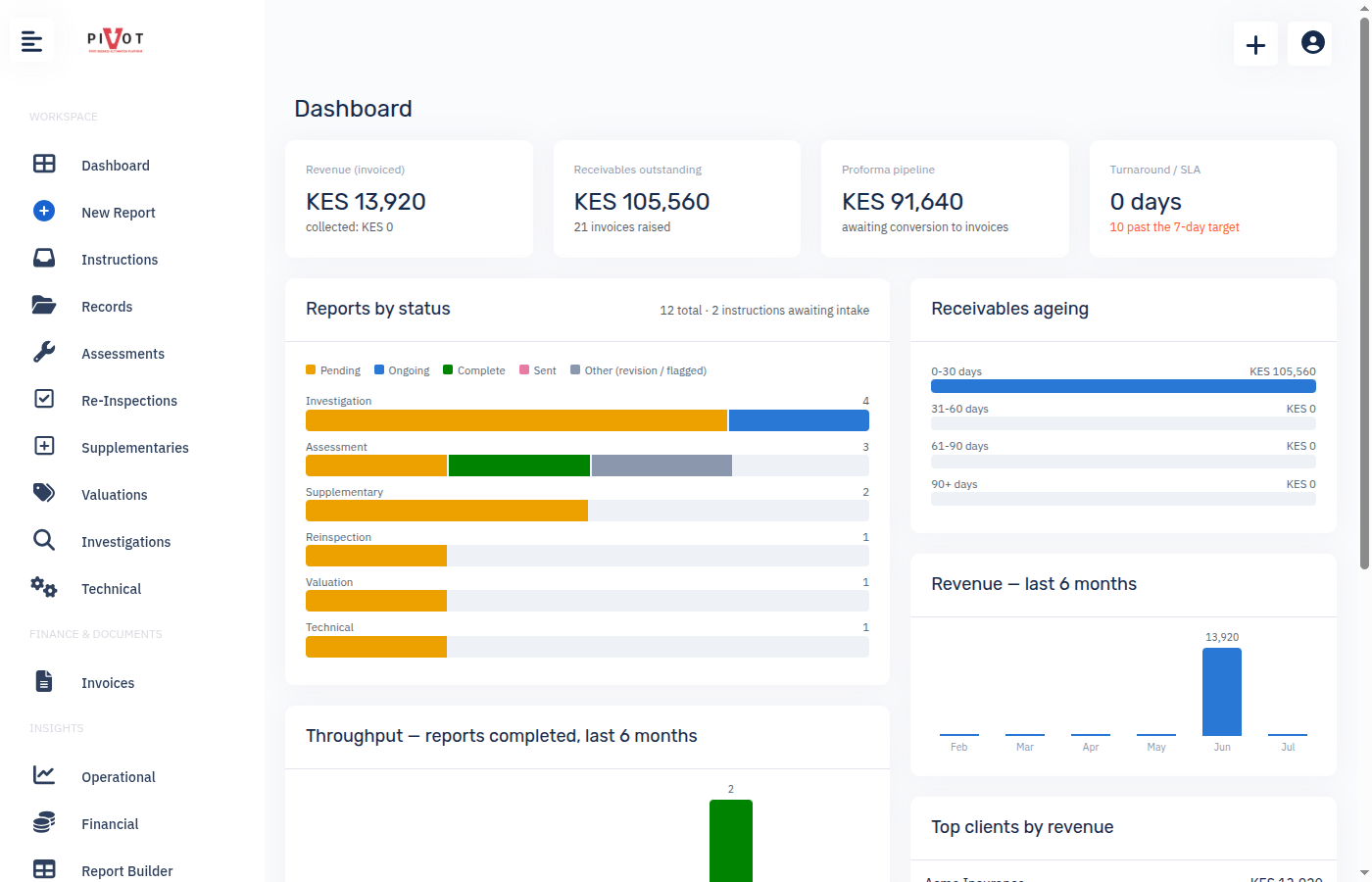The image size is (1372, 882).
Task: Open Report Builder link
Action: point(126,871)
